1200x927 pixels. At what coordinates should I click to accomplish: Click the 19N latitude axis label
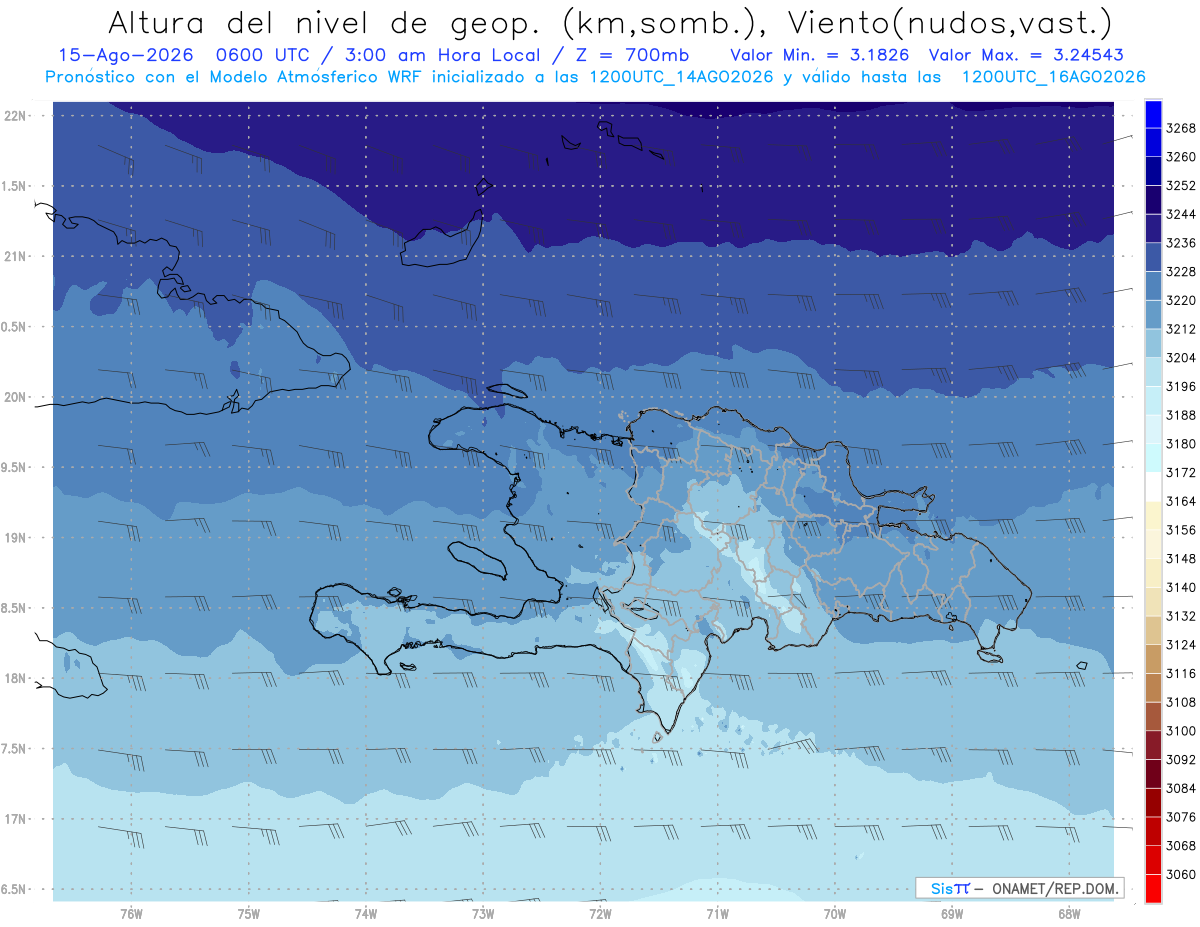[16, 537]
